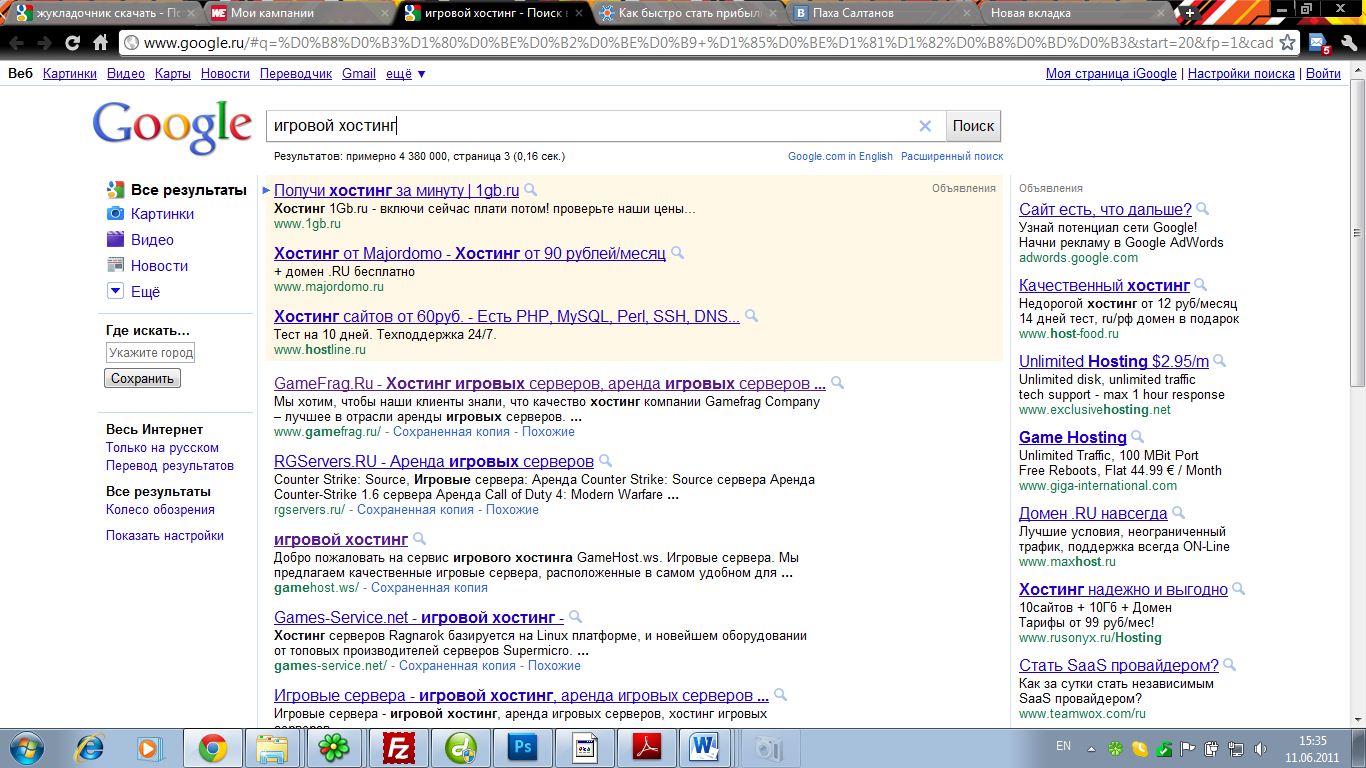Click the browser back arrow
1366x768 pixels.
(x=16, y=43)
